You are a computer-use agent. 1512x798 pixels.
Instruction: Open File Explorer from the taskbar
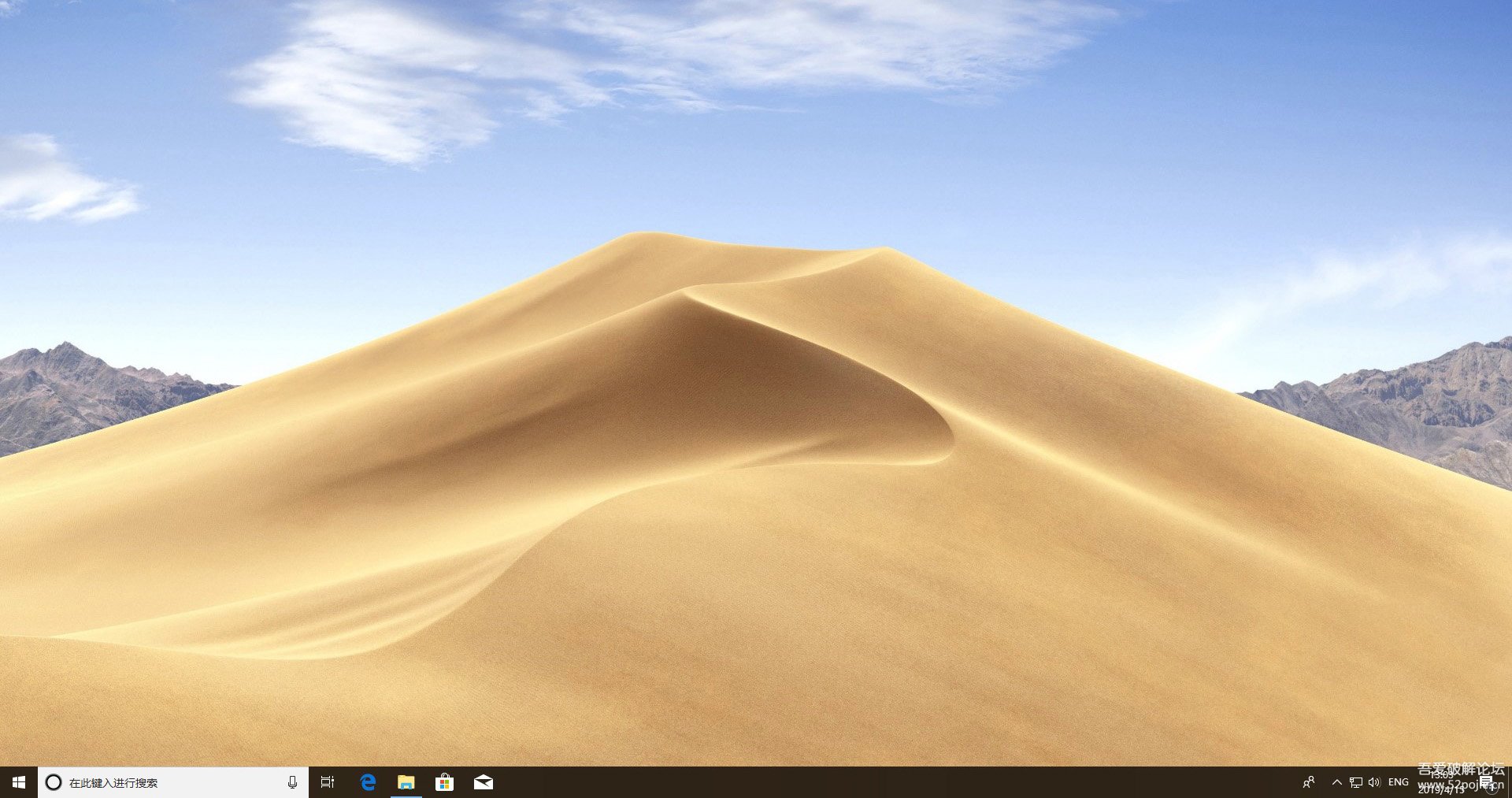point(406,782)
